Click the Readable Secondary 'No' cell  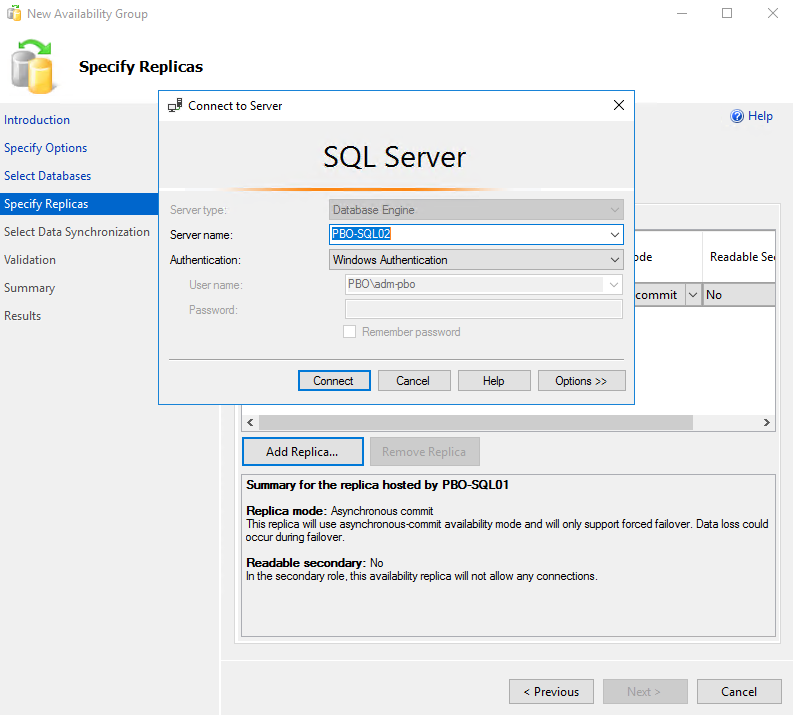(x=739, y=295)
